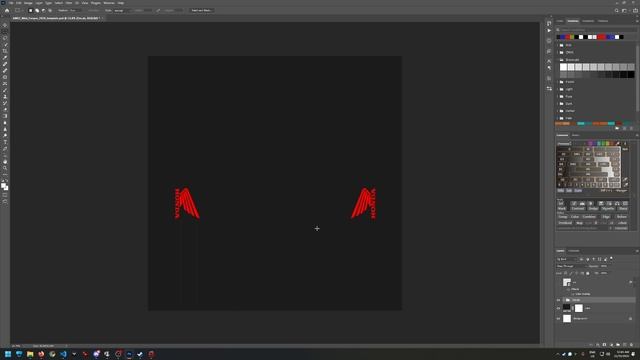Screen dimensions: 640x360
Task: Toggle layer filtering on or off
Action: pos(611,259)
